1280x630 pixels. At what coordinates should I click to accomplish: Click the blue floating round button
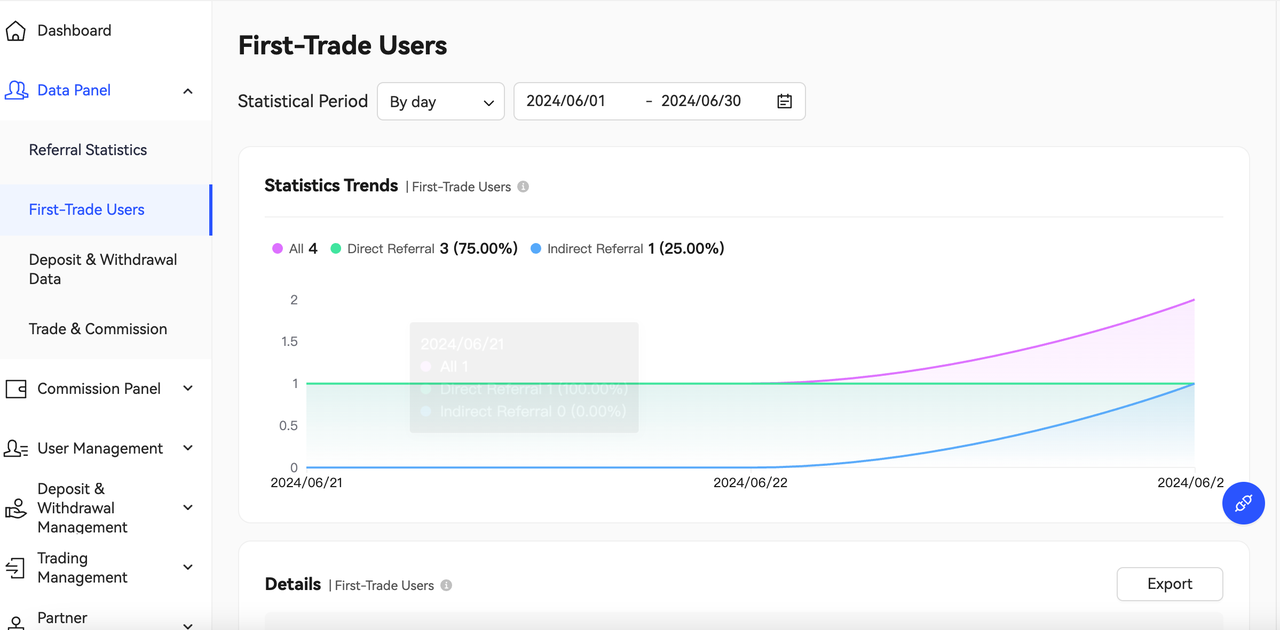coord(1243,503)
